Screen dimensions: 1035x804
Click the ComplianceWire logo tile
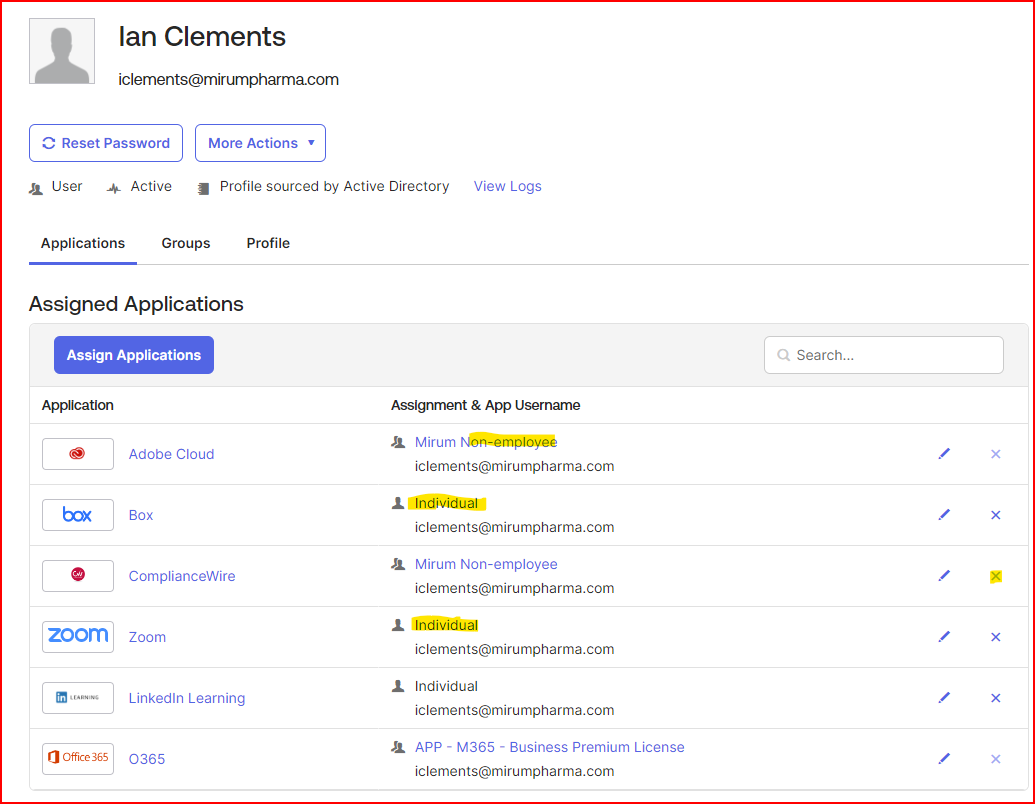tap(78, 576)
